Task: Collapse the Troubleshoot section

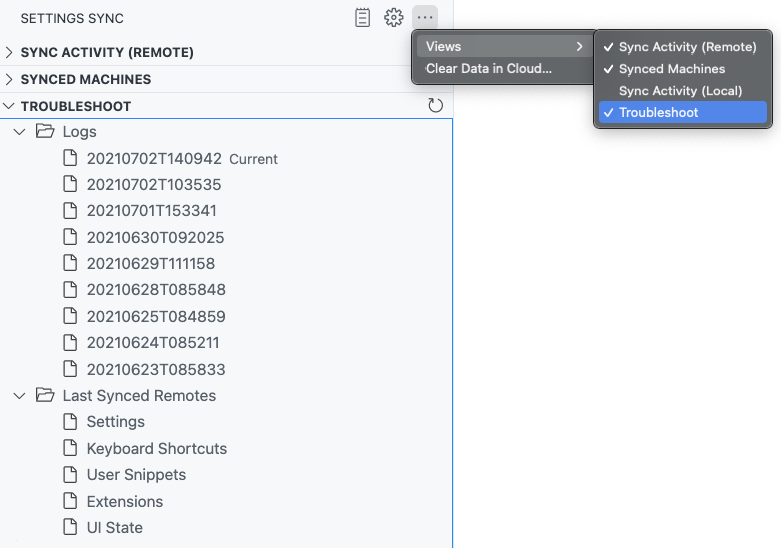Action: 75,106
